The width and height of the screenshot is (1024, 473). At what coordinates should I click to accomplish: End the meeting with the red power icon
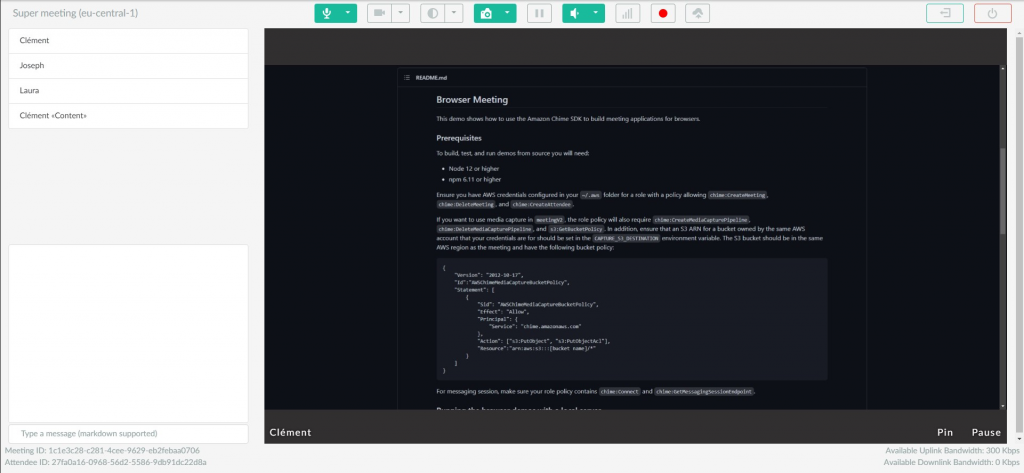(x=992, y=13)
